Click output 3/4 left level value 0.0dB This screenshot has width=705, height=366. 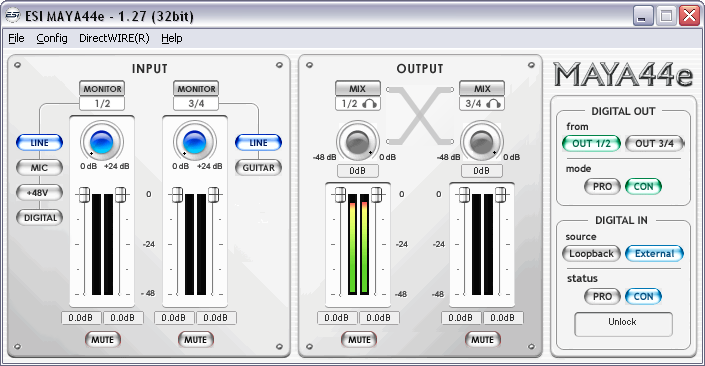point(461,318)
